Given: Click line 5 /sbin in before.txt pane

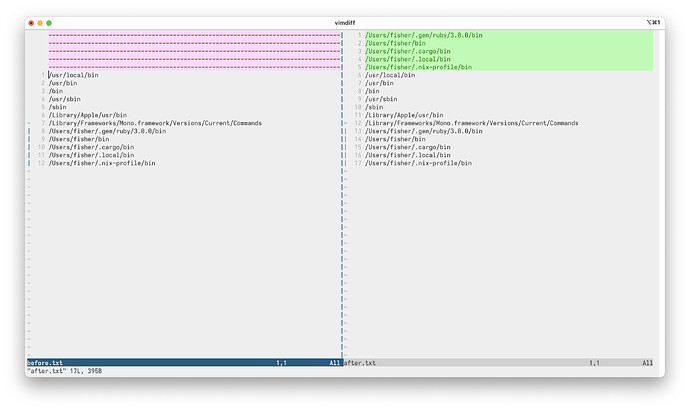Looking at the screenshot, I should pyautogui.click(x=58, y=107).
